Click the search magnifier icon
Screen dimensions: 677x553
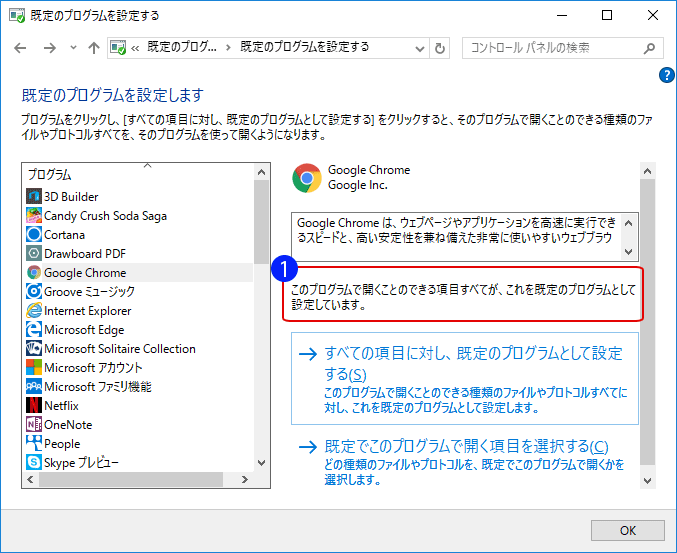pos(649,48)
